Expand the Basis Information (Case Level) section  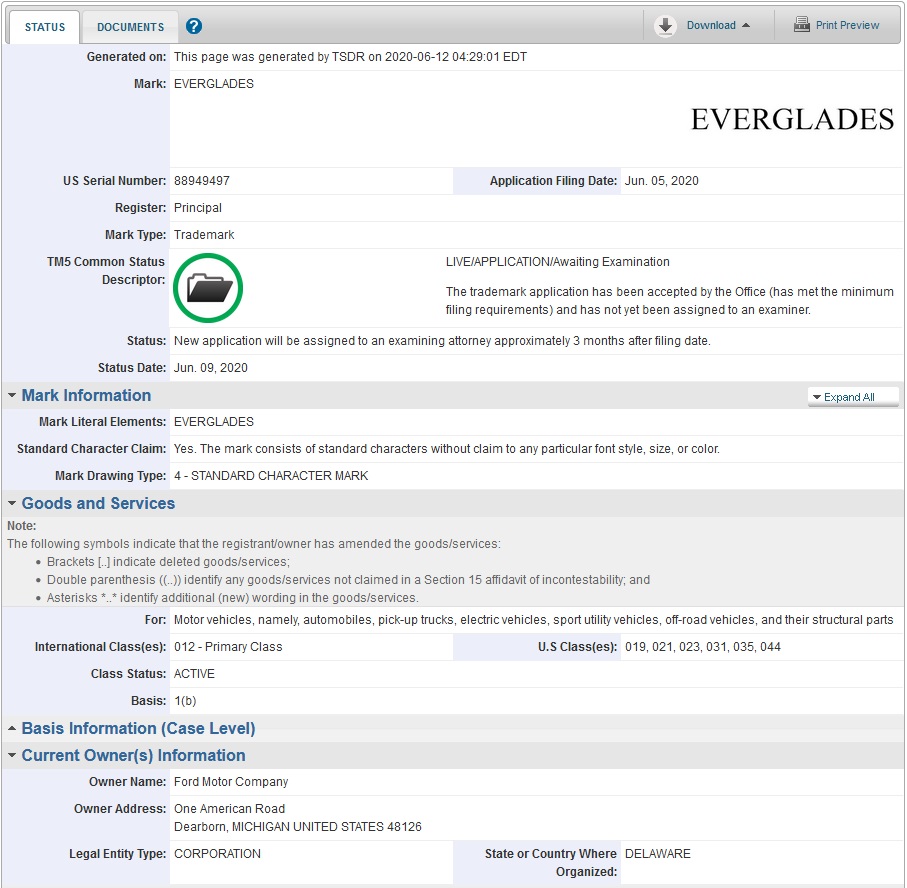[138, 729]
